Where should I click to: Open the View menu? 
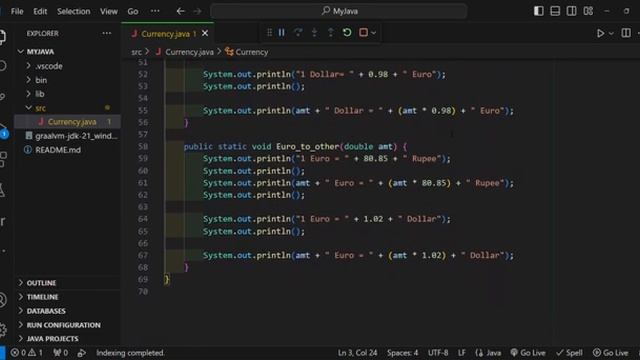tap(109, 11)
